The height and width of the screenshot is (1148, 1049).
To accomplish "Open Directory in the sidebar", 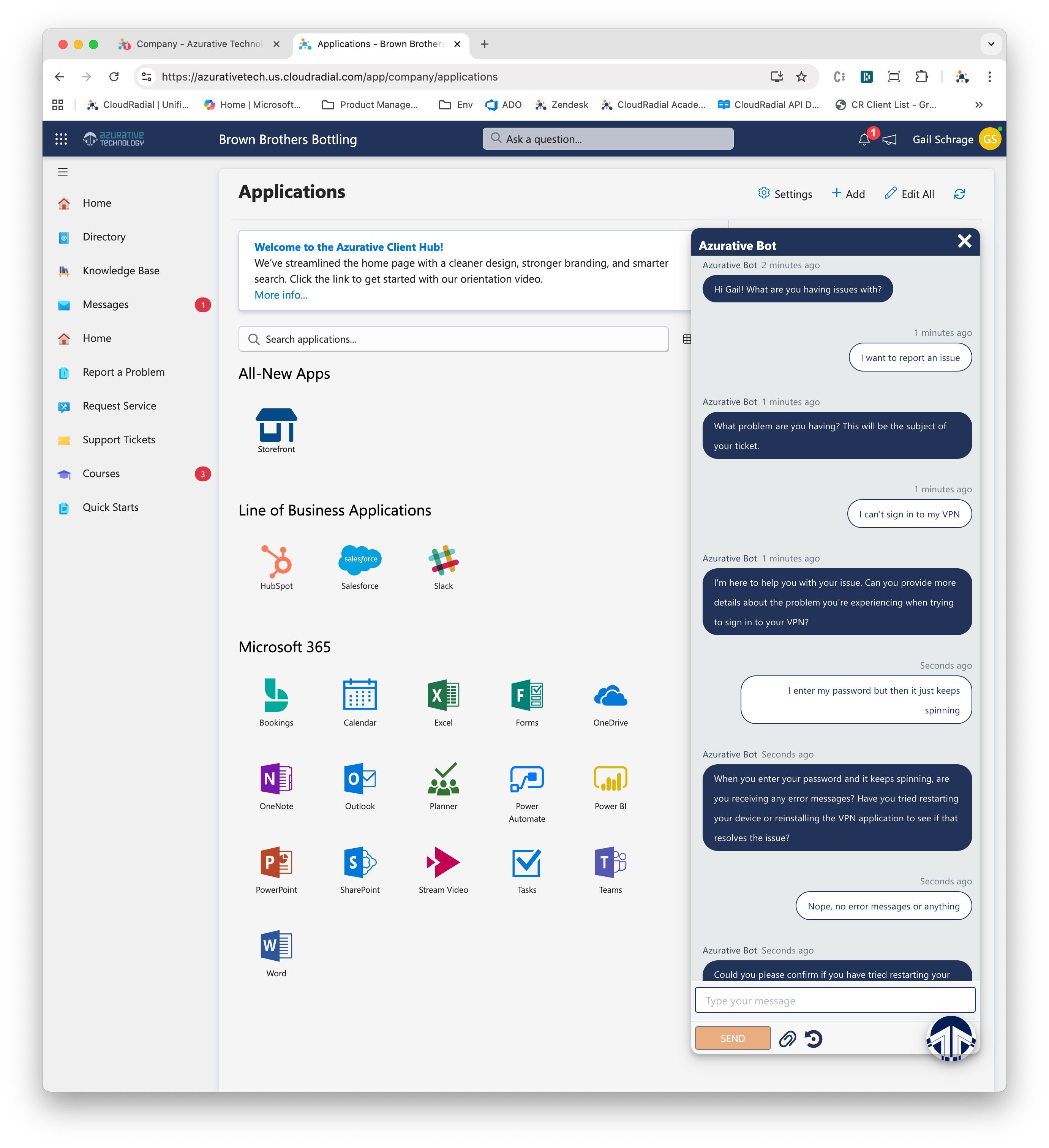I will click(x=104, y=237).
